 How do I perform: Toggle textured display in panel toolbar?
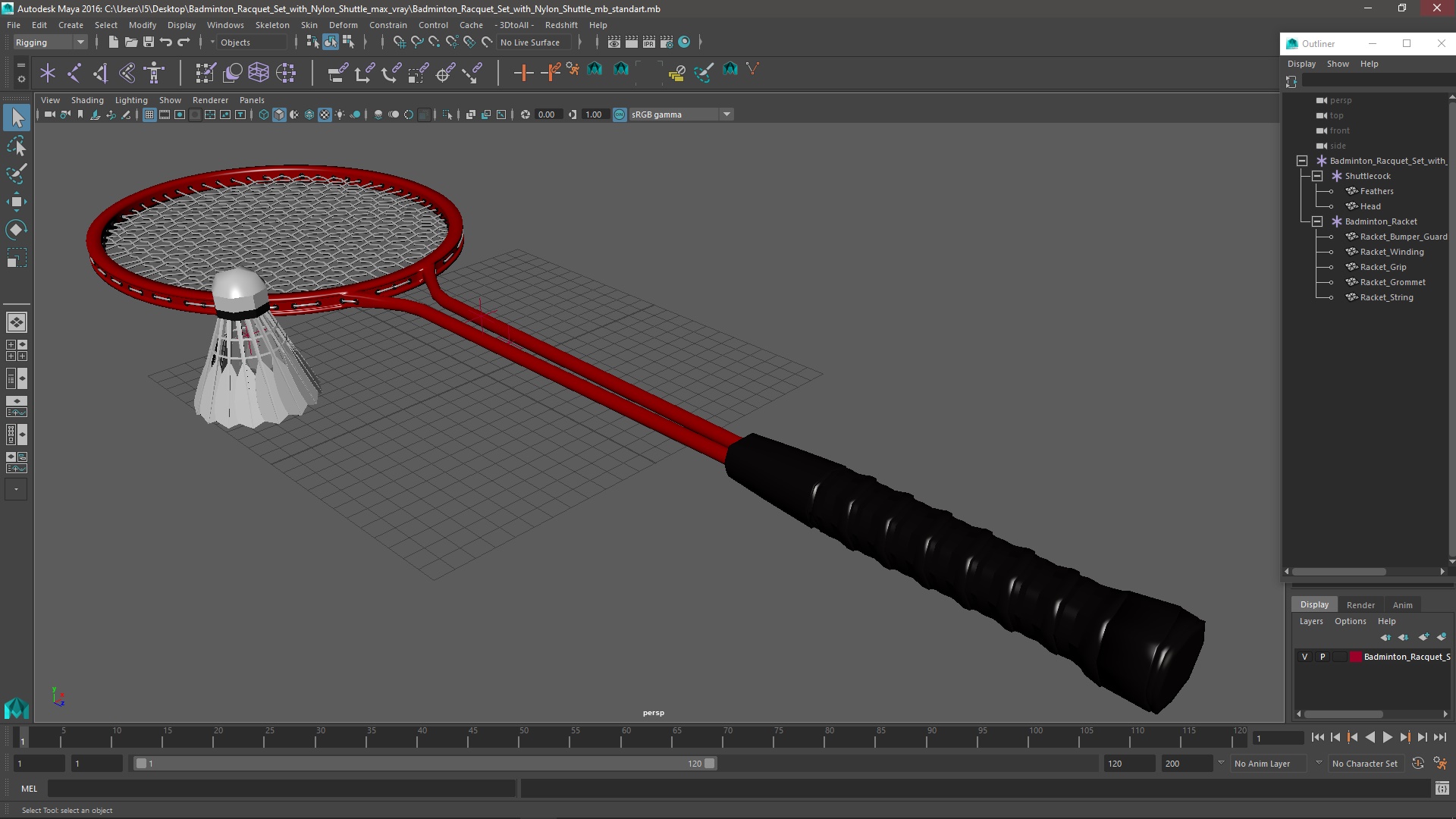click(x=325, y=115)
